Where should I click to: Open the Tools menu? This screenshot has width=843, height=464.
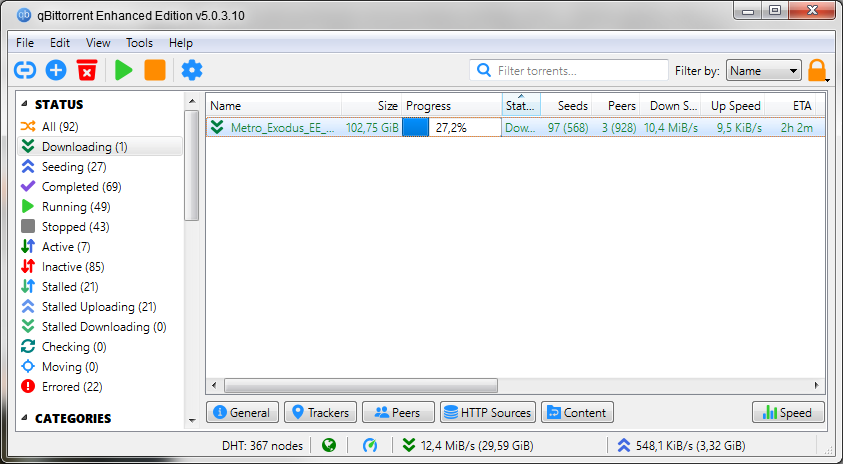139,42
